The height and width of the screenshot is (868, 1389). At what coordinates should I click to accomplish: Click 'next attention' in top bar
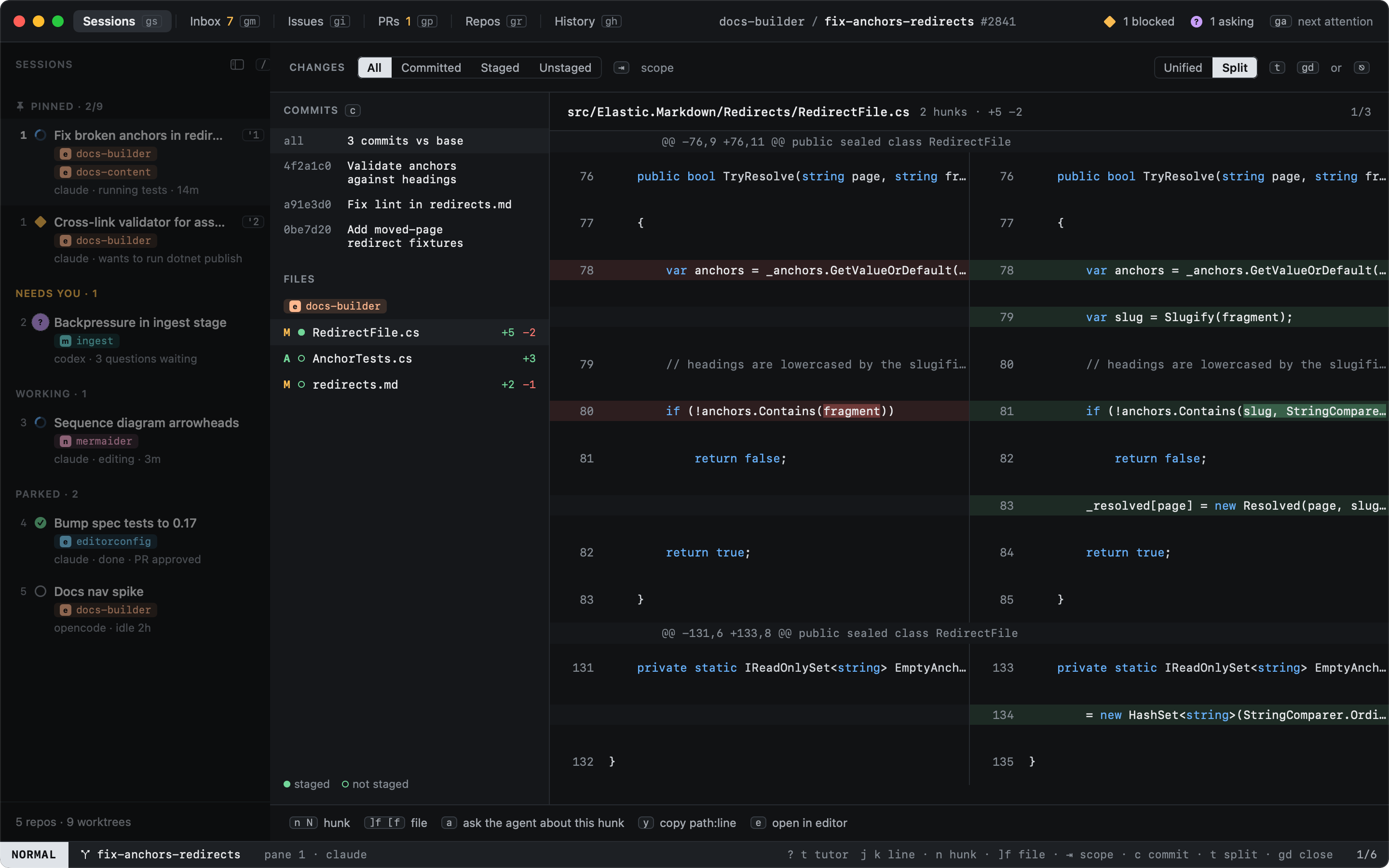pos(1335,21)
